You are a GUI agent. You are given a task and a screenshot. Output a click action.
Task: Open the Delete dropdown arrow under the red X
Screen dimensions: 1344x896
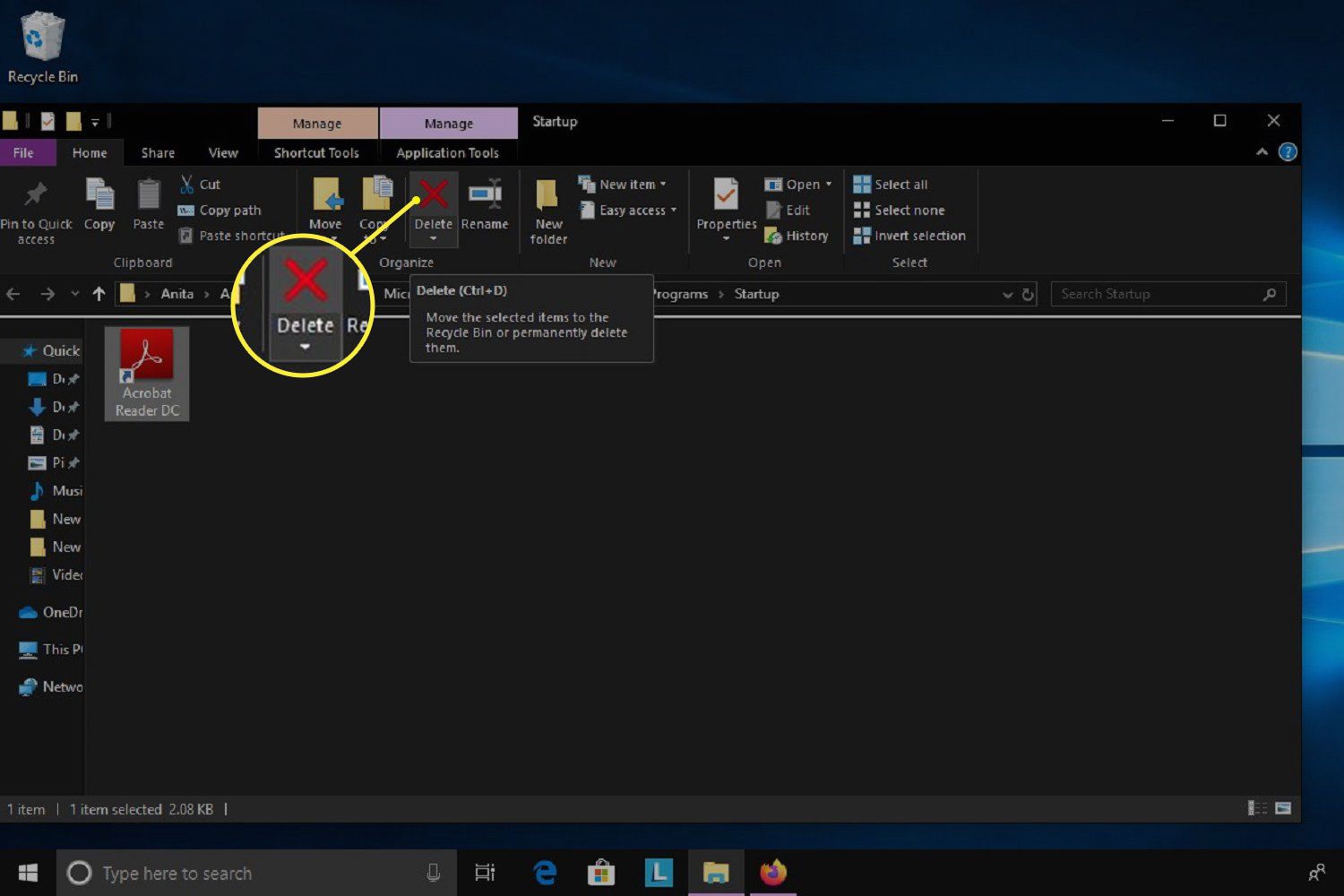tap(434, 239)
